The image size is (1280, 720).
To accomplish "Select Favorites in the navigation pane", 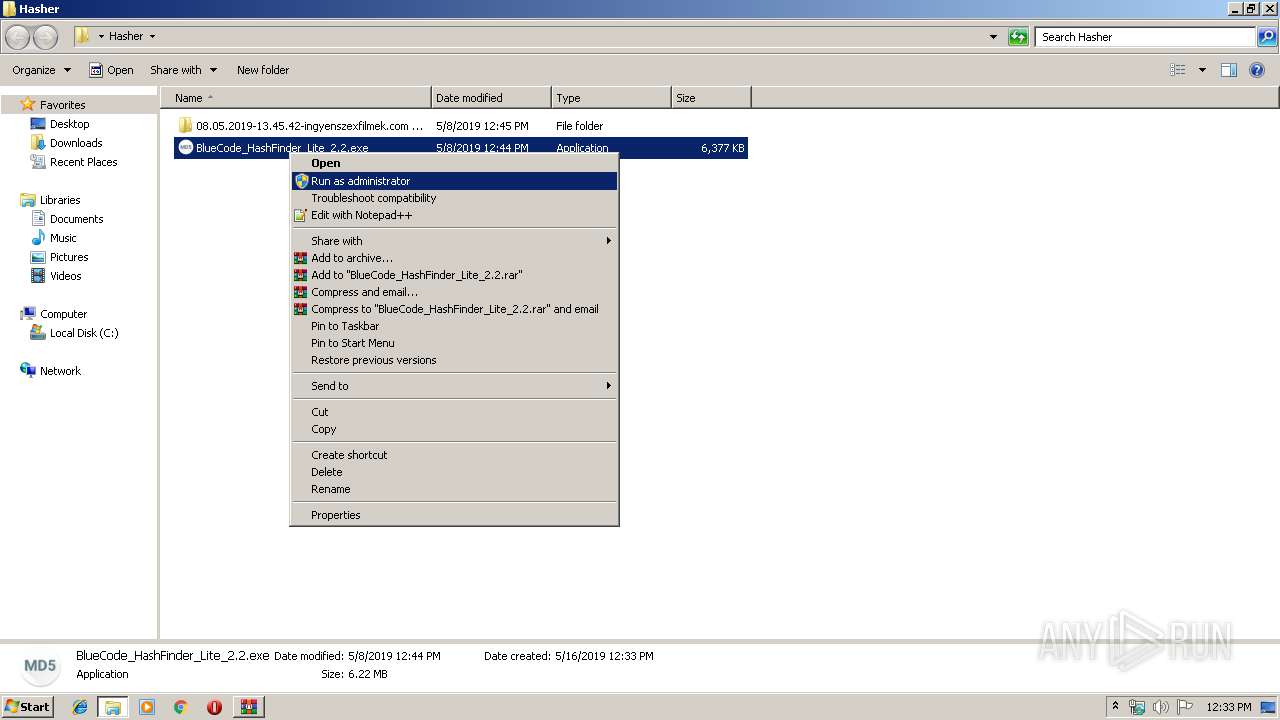I will (62, 105).
